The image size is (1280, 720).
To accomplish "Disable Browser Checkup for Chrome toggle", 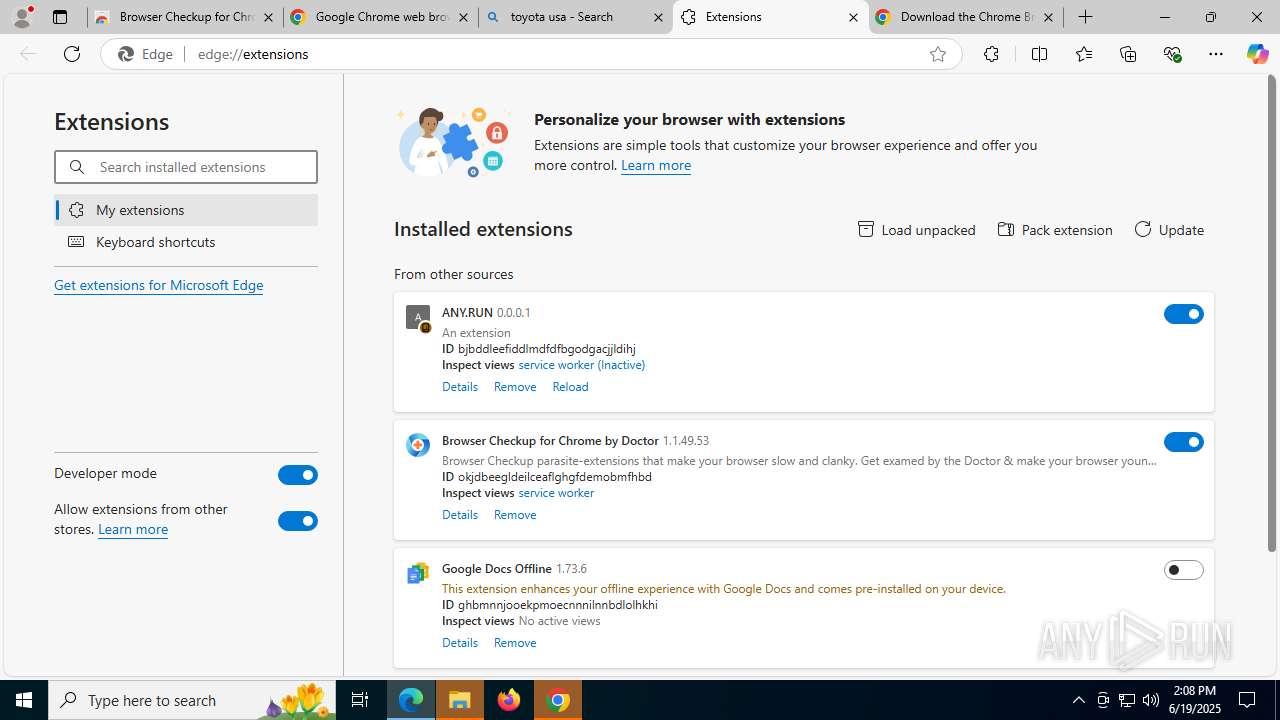I will (x=1184, y=442).
